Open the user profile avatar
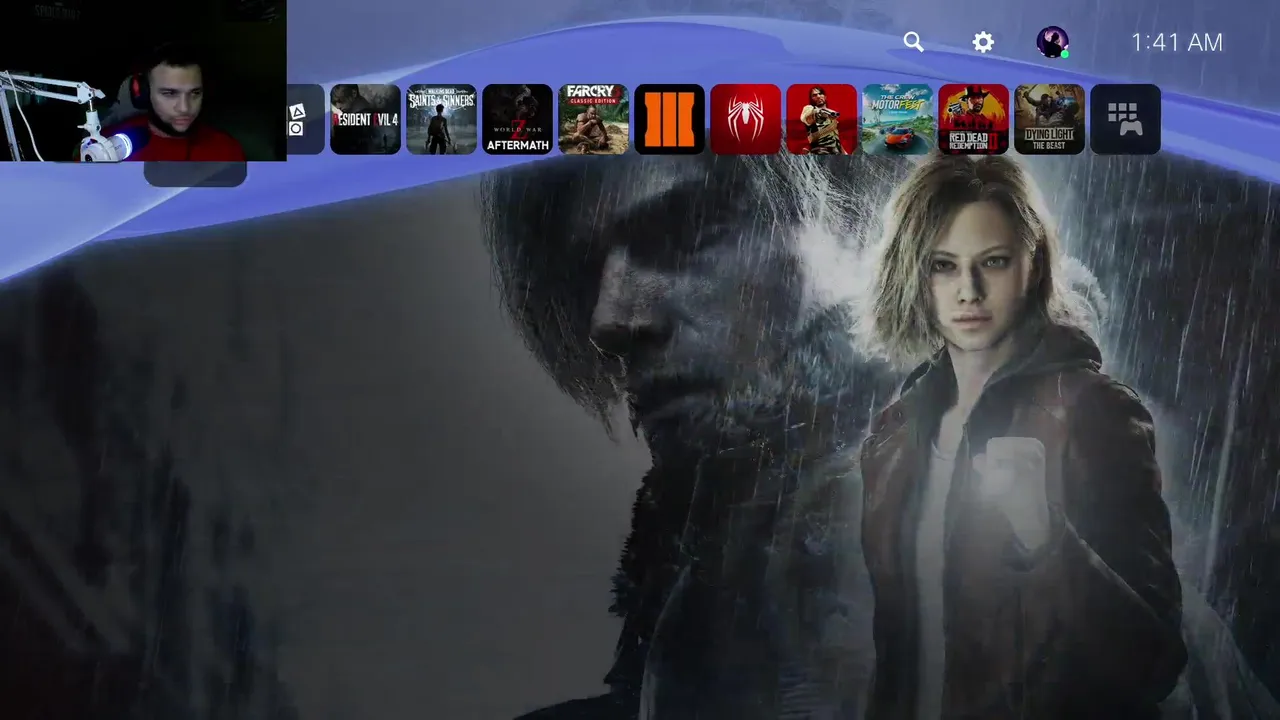The width and height of the screenshot is (1280, 720). (1052, 42)
